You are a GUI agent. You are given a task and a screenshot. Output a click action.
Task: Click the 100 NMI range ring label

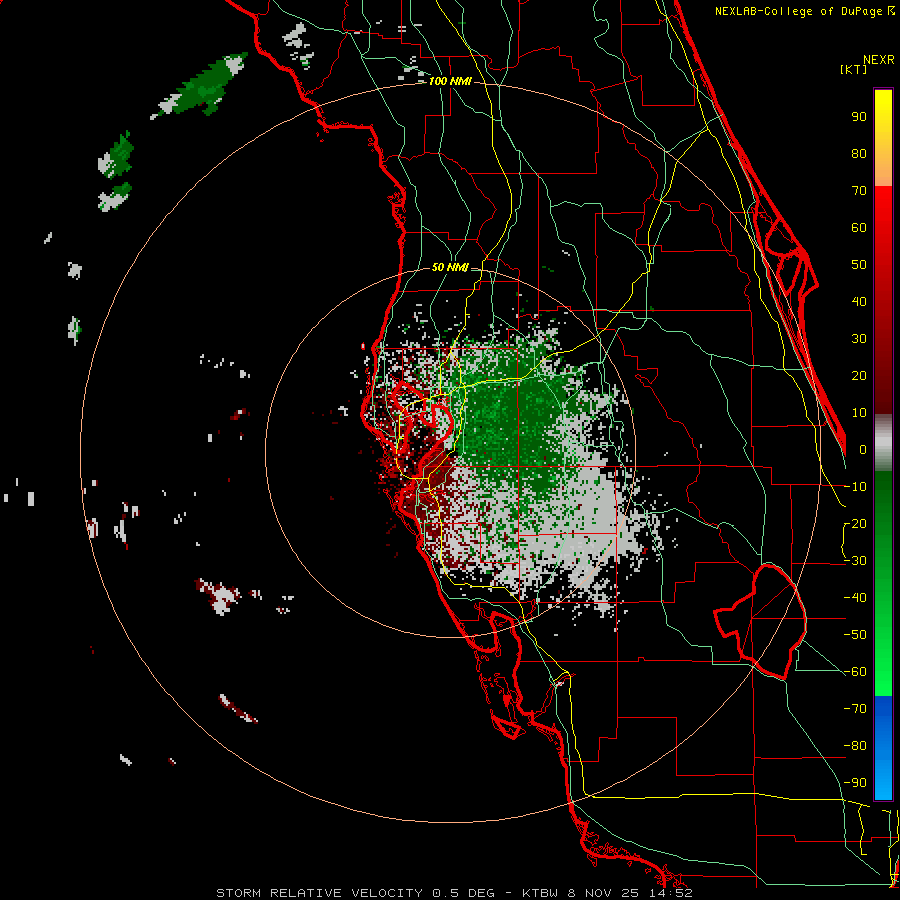450,82
